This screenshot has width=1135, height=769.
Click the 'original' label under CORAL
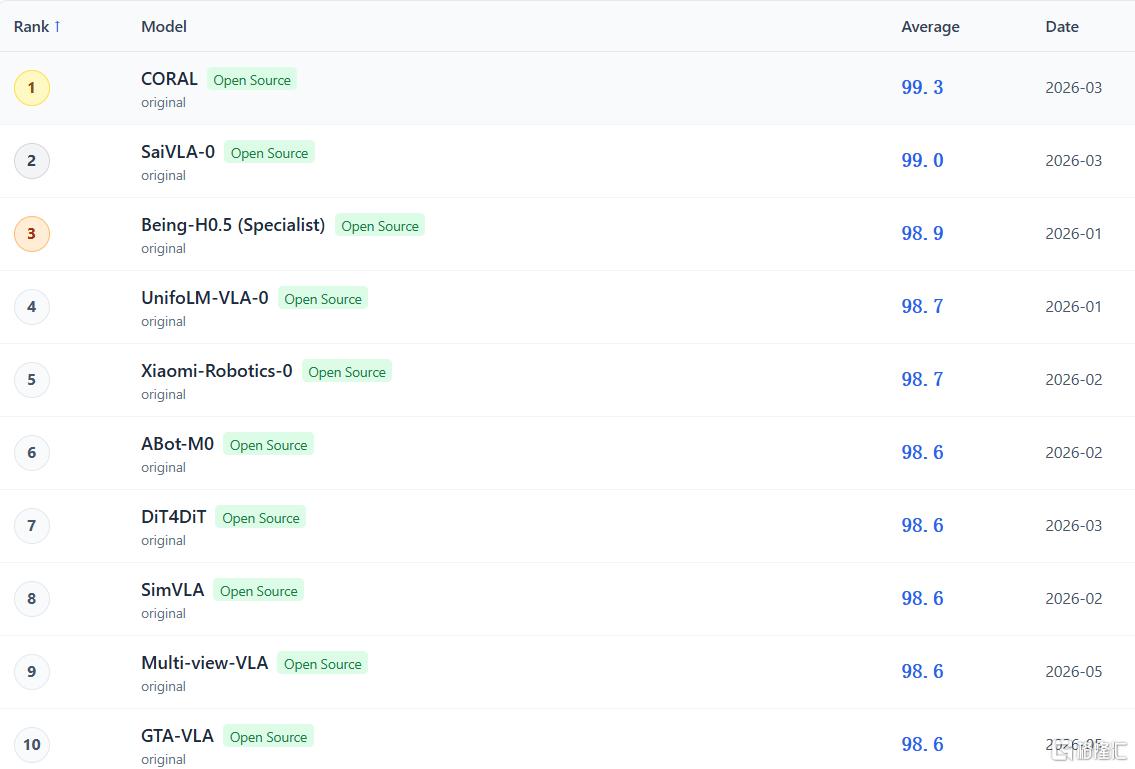pyautogui.click(x=164, y=103)
